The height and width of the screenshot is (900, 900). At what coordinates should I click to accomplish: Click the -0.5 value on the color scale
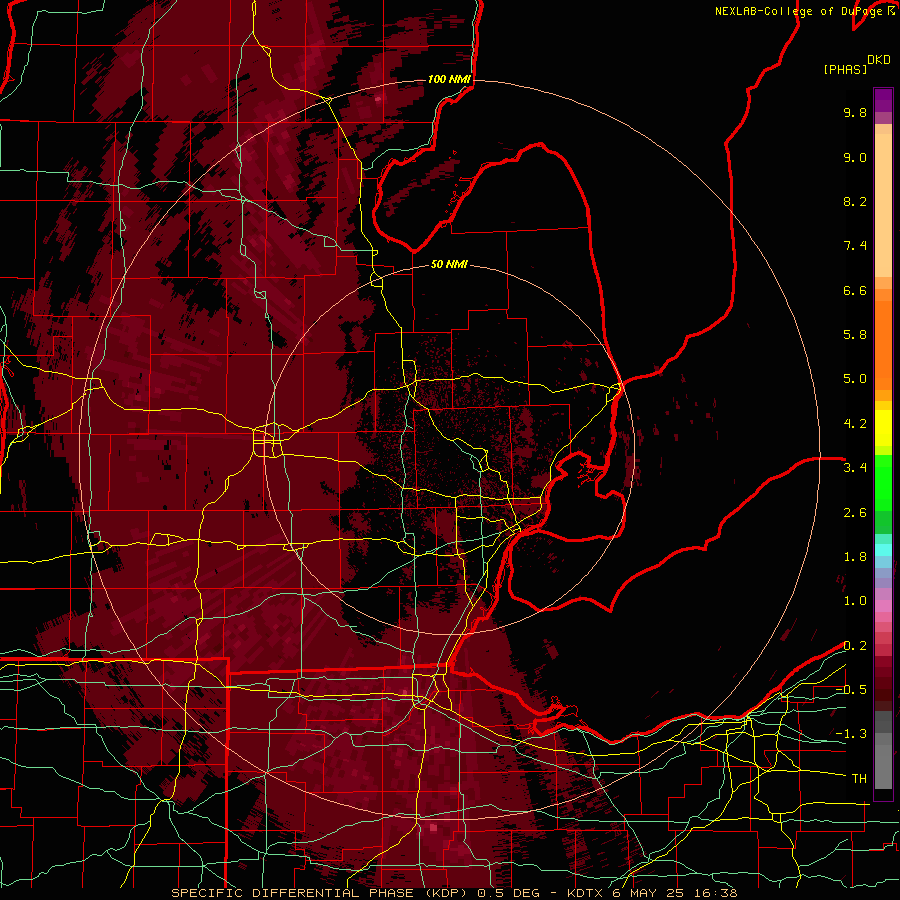(851, 690)
